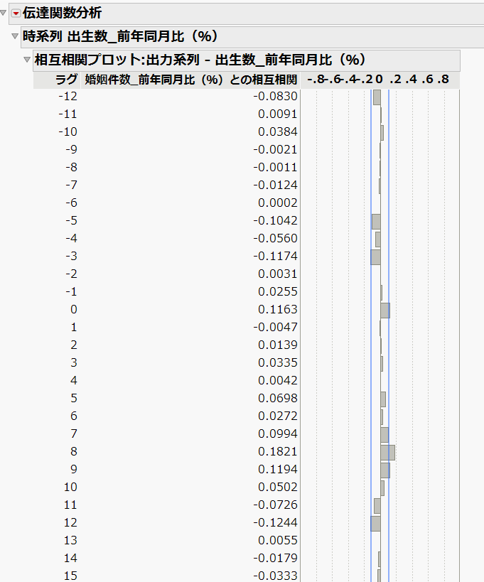Image resolution: width=484 pixels, height=582 pixels.
Task: Select the value 0.1821 at lag 8
Action: [x=278, y=451]
